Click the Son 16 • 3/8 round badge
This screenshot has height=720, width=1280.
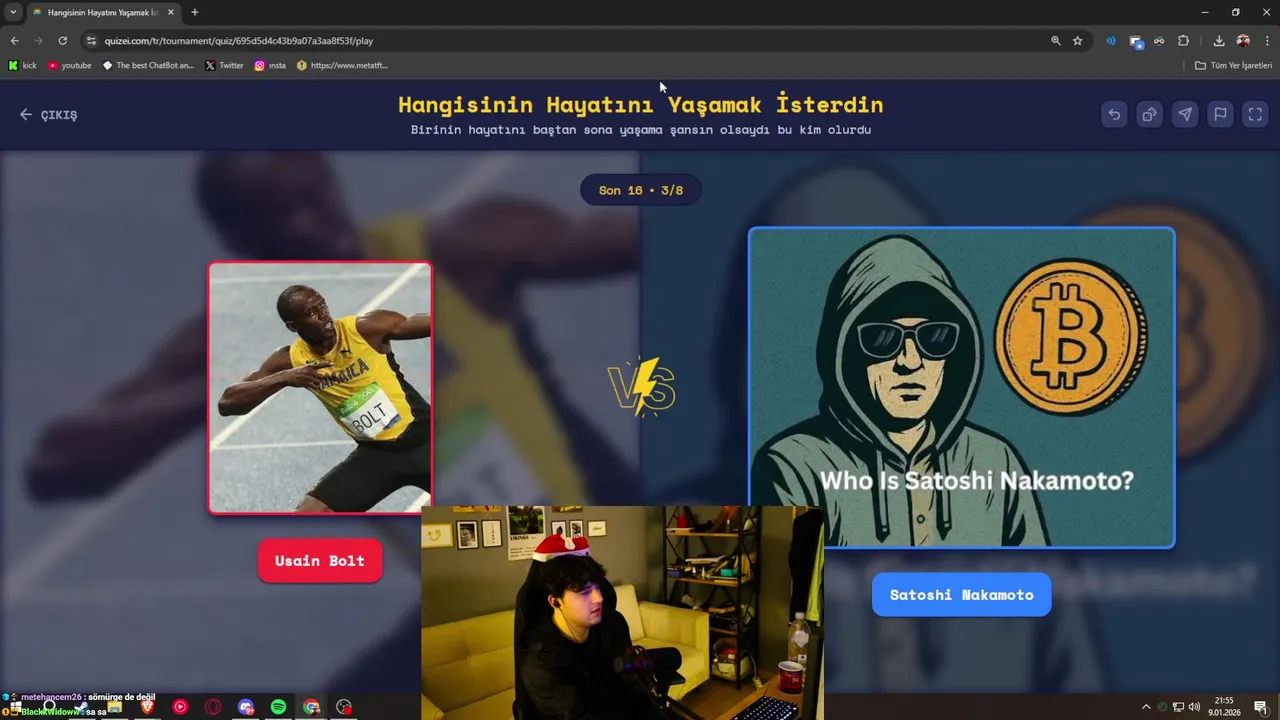click(x=641, y=190)
